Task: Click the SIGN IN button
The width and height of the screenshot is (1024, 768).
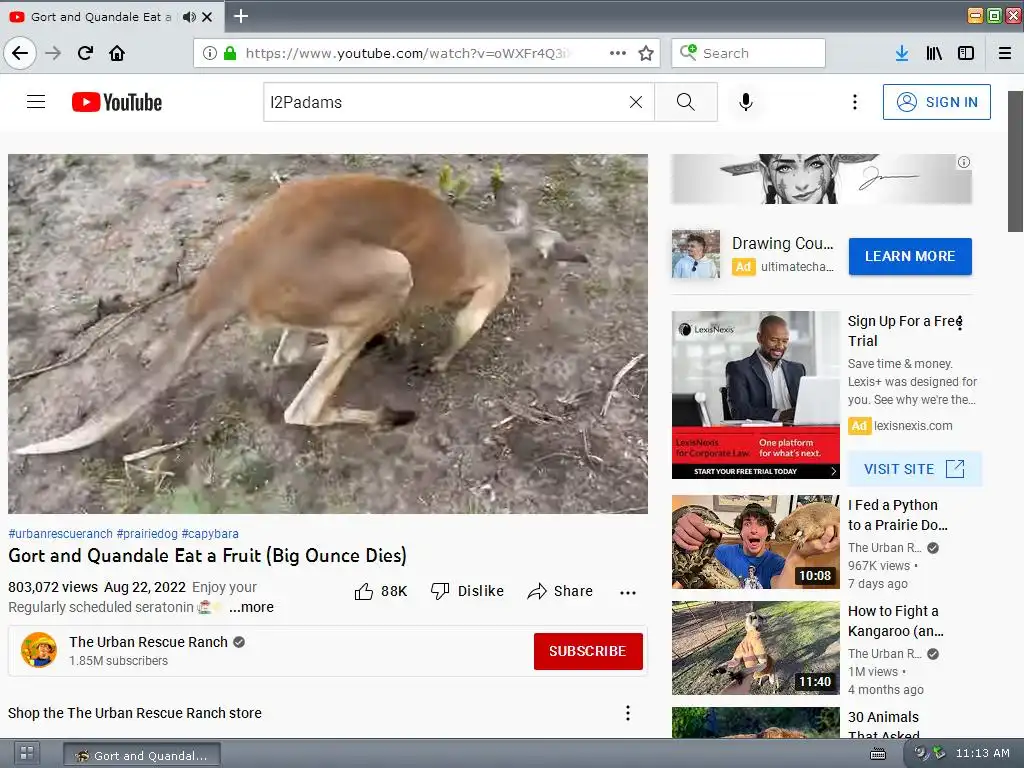Action: [936, 102]
